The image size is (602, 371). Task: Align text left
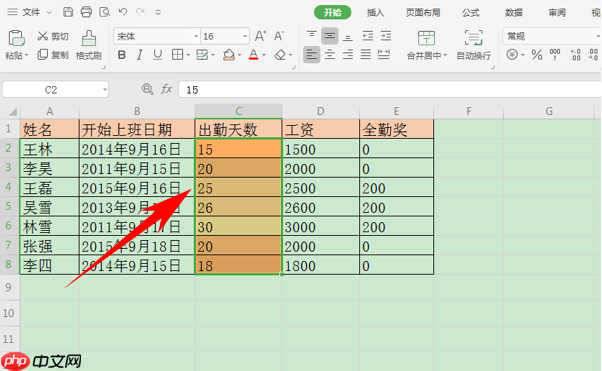[311, 55]
